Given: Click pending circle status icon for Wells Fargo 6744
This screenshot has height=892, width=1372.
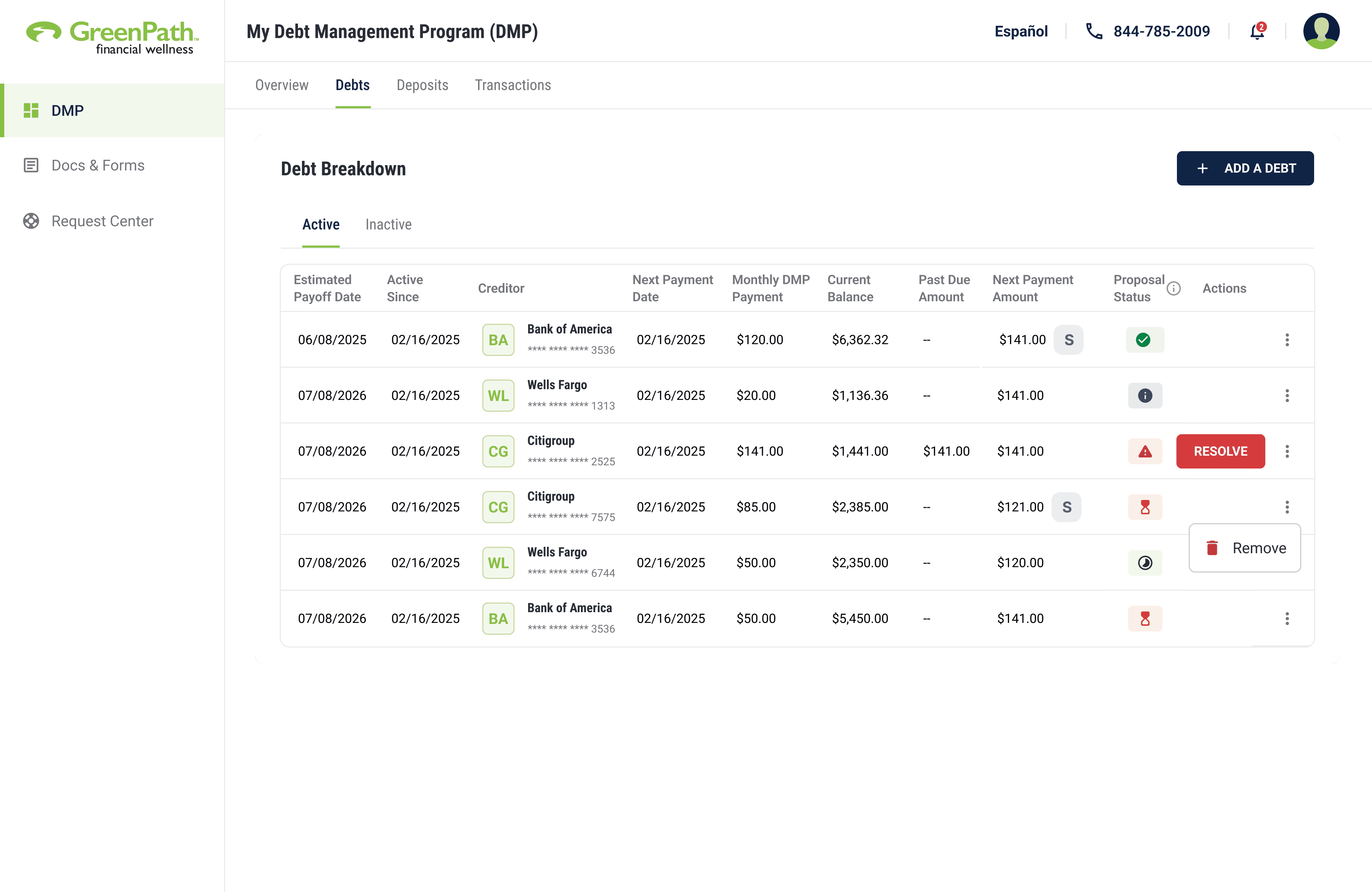Looking at the screenshot, I should coord(1144,563).
